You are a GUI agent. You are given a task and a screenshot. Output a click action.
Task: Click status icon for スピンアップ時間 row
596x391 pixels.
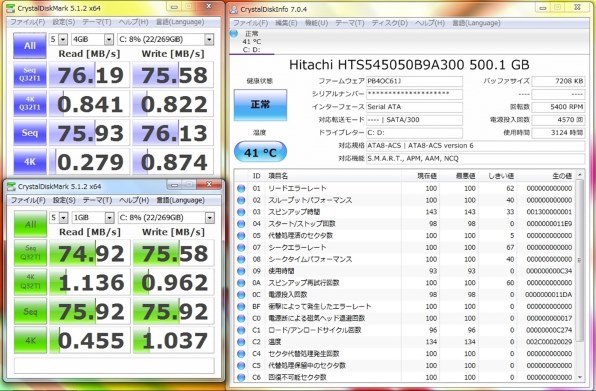(x=241, y=212)
